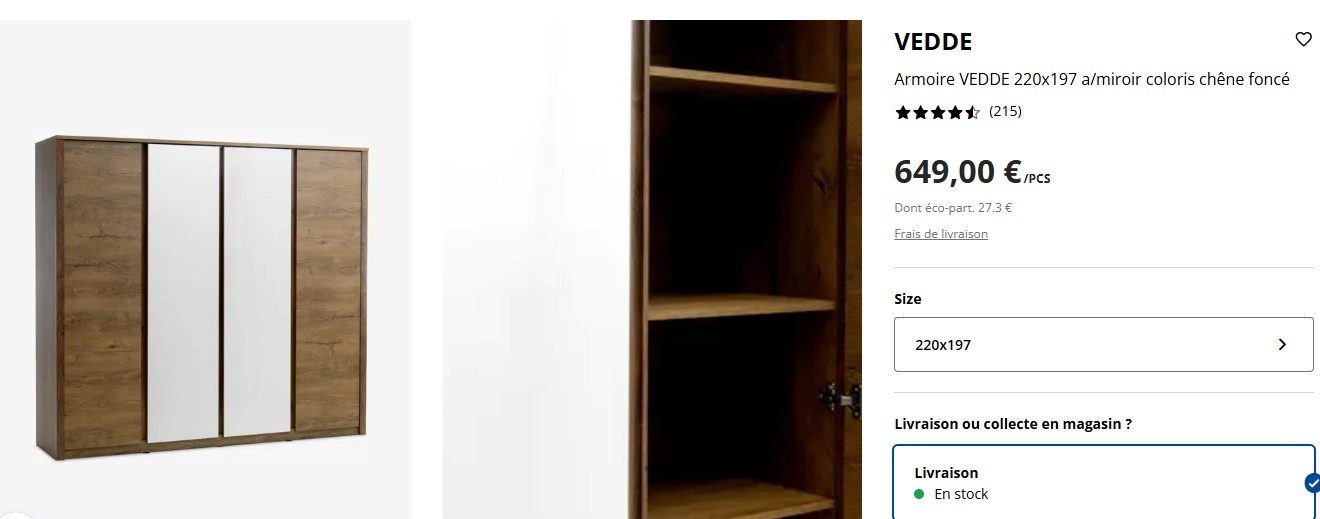
Task: Open the Frais de livraison link
Action: [941, 234]
